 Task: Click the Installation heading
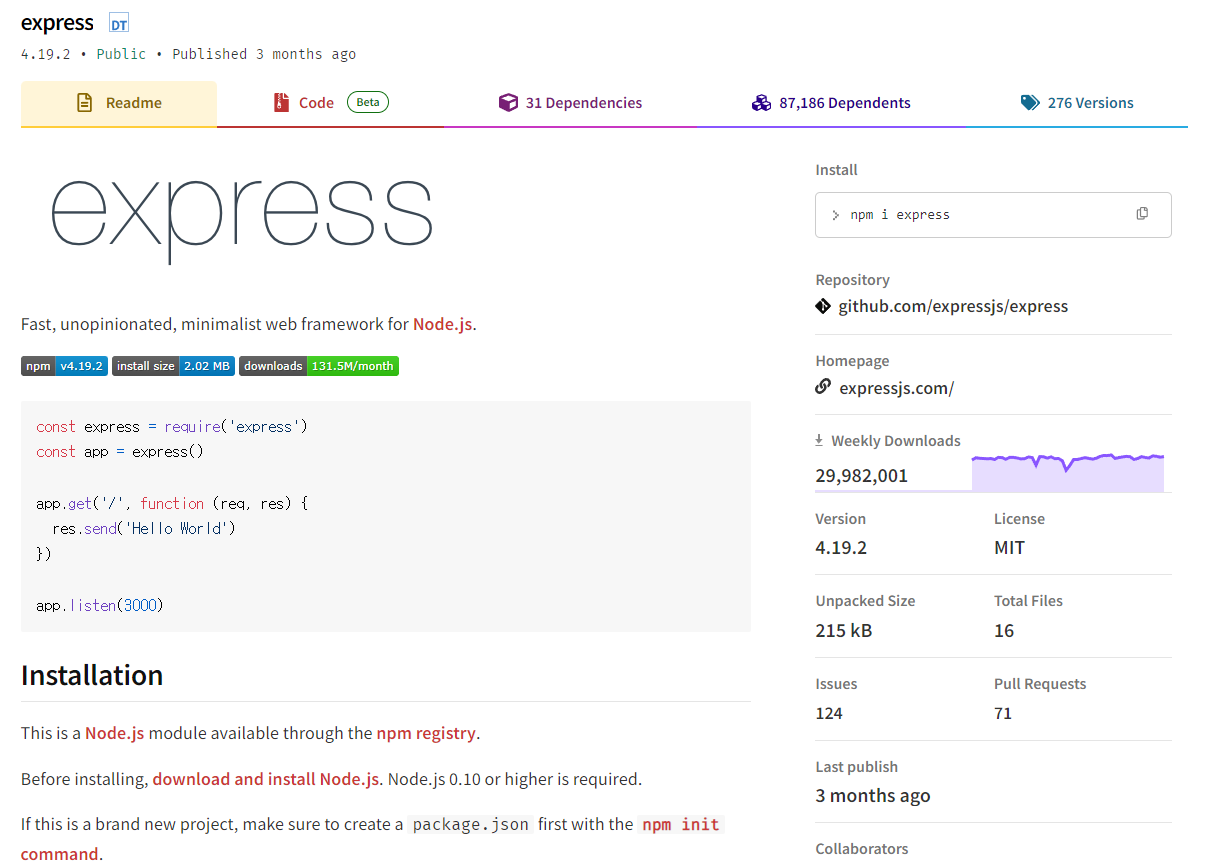click(x=92, y=675)
